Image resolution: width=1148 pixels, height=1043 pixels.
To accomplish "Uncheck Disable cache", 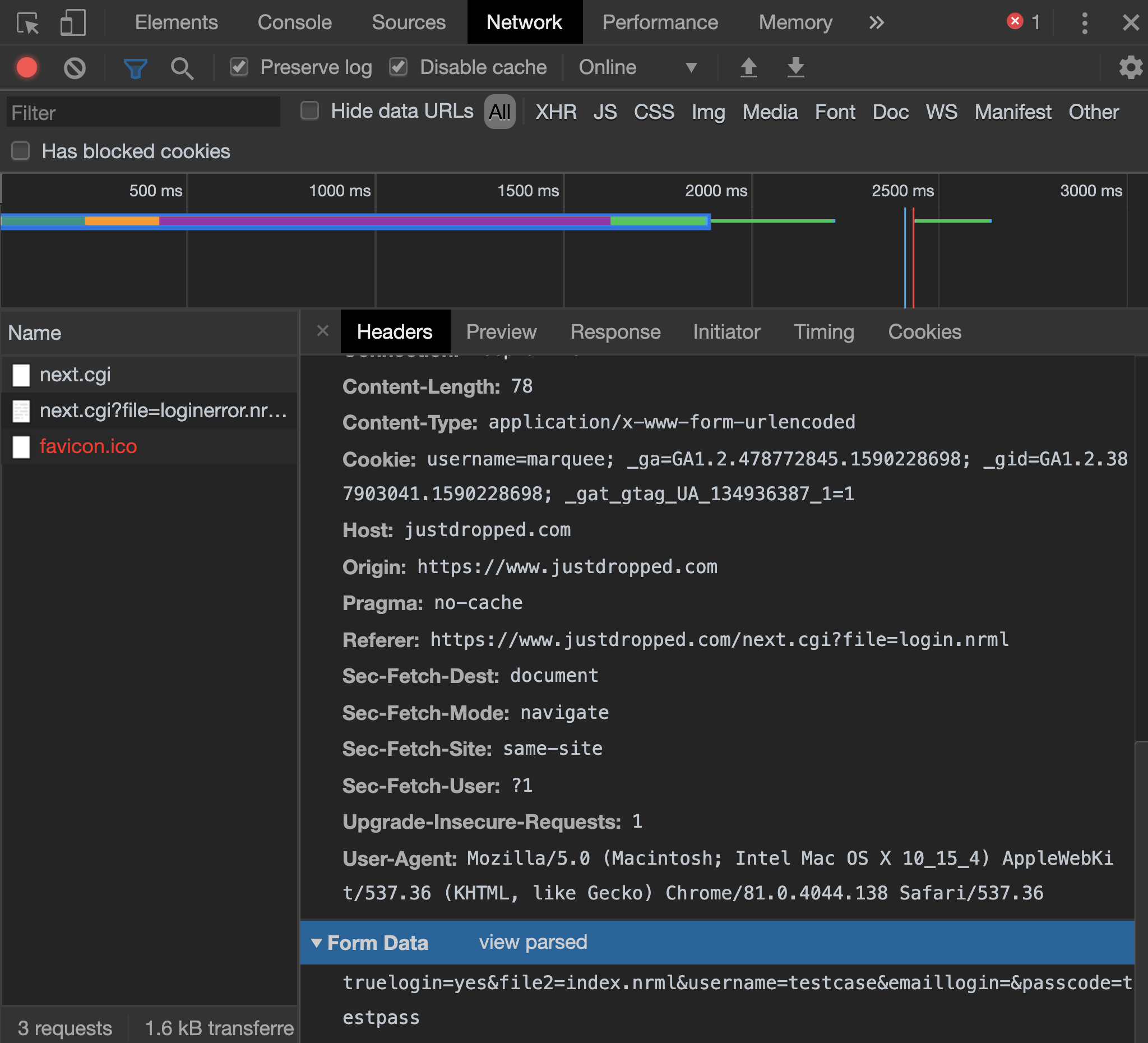I will (x=399, y=67).
